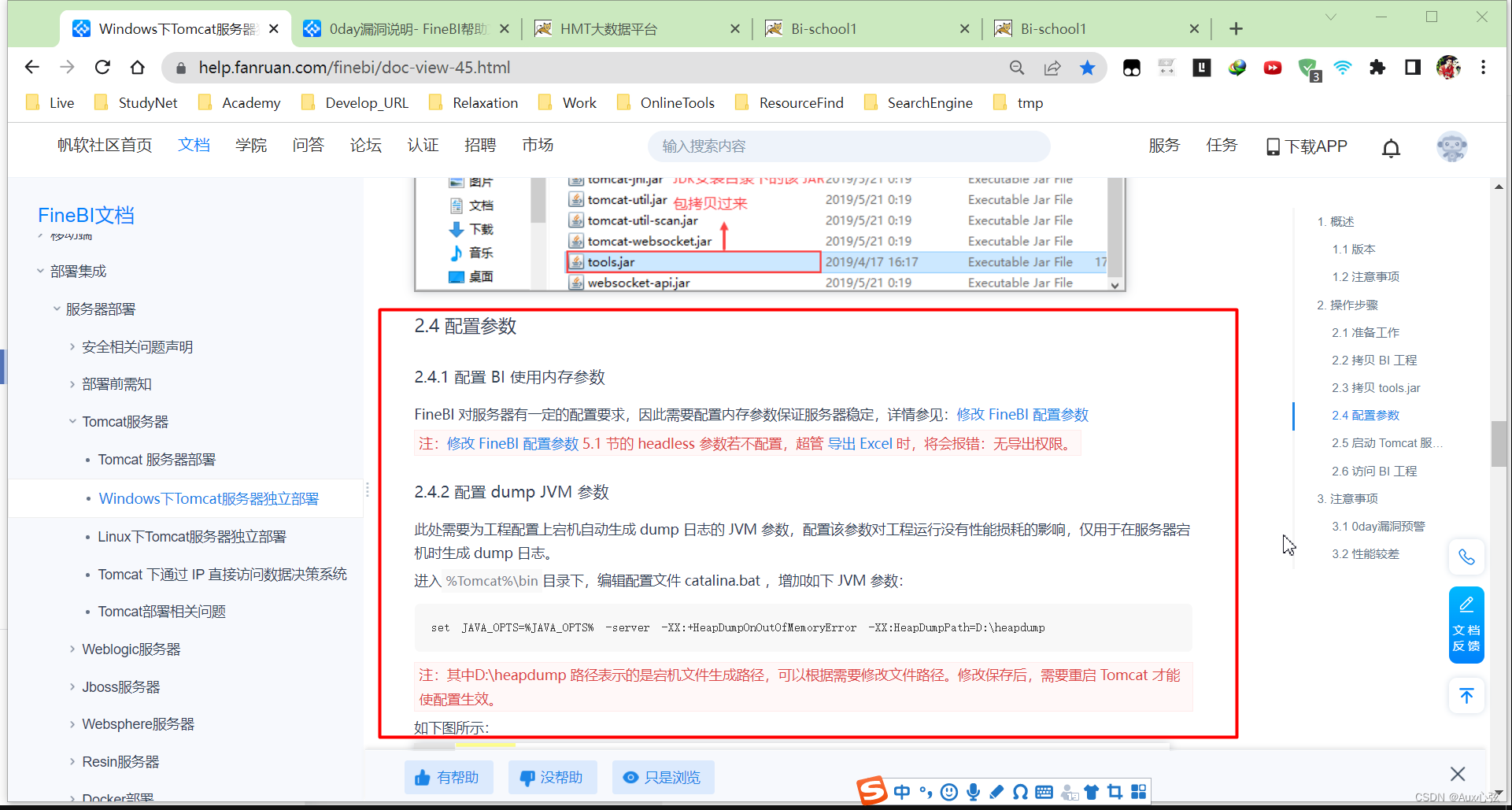Open Sogou handwriting input pen tool
The image size is (1512, 810).
point(996,792)
